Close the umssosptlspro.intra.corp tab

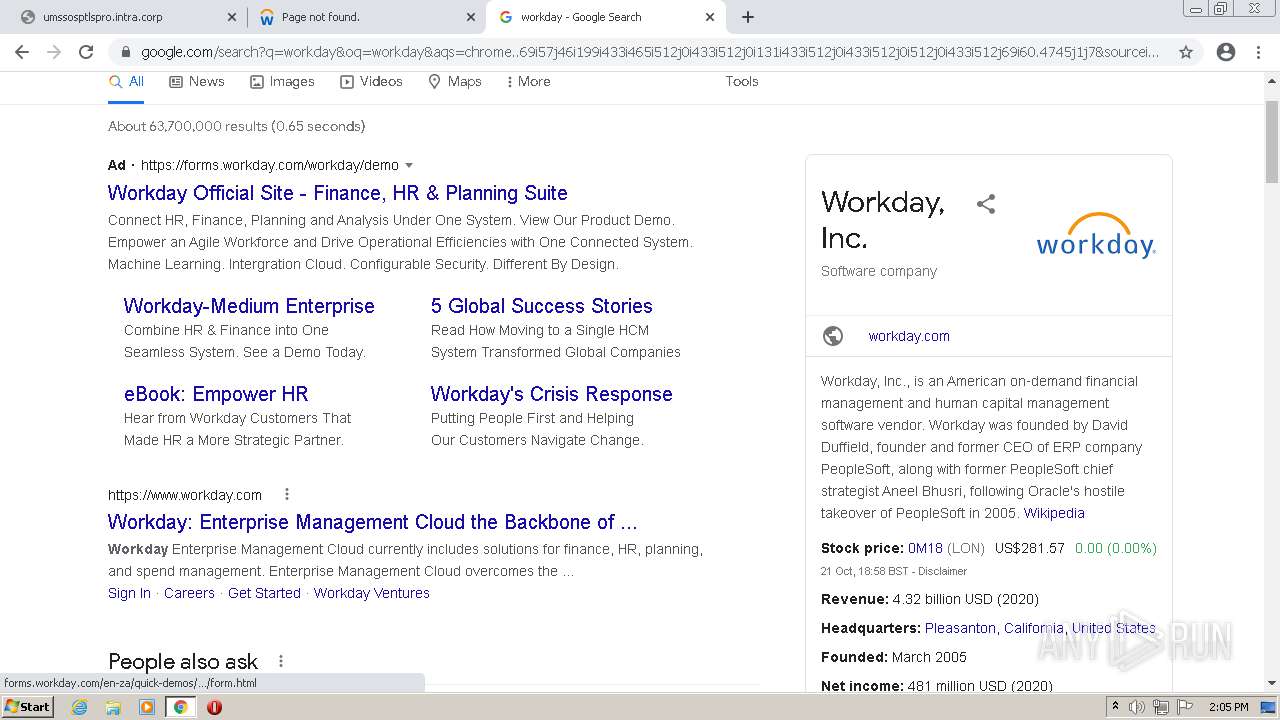(231, 17)
